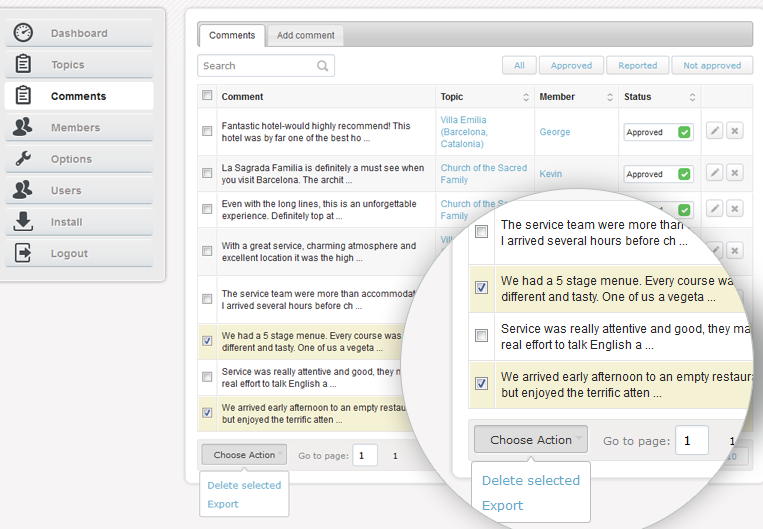The width and height of the screenshot is (763, 529).
Task: Choose Delete selected in the magnified menu
Action: click(x=531, y=480)
